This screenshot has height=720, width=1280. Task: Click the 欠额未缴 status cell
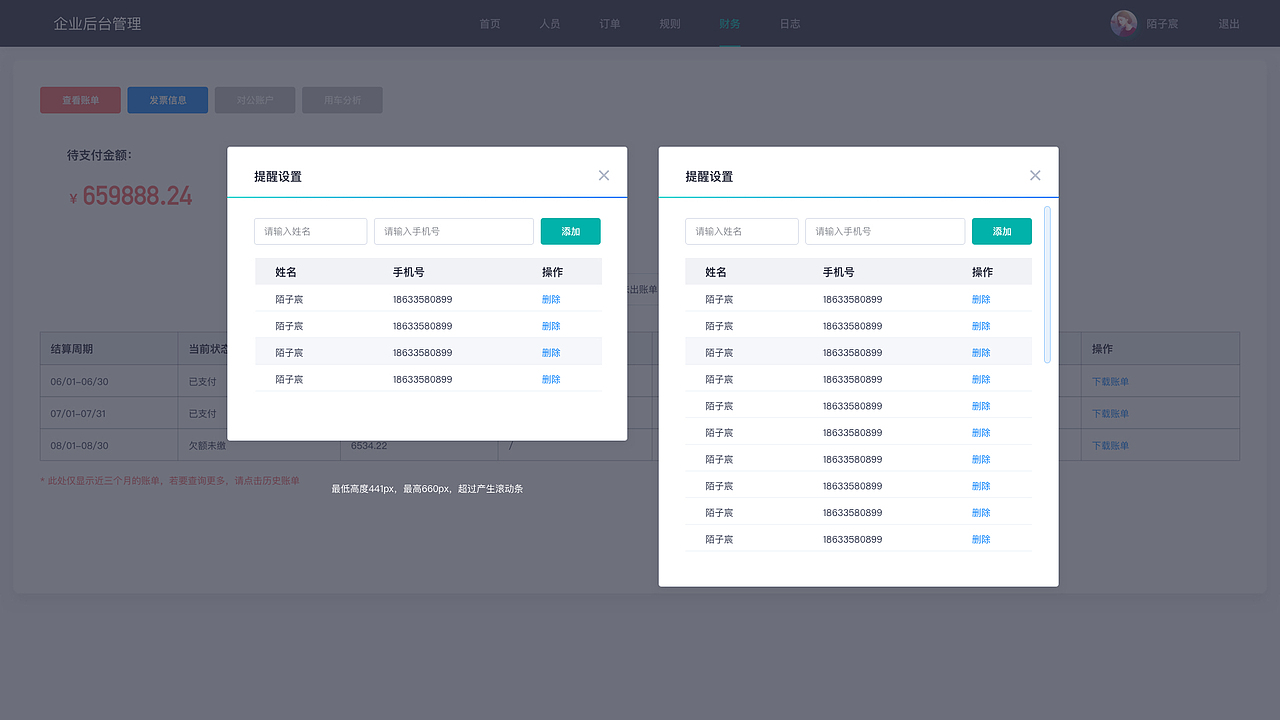coord(207,445)
